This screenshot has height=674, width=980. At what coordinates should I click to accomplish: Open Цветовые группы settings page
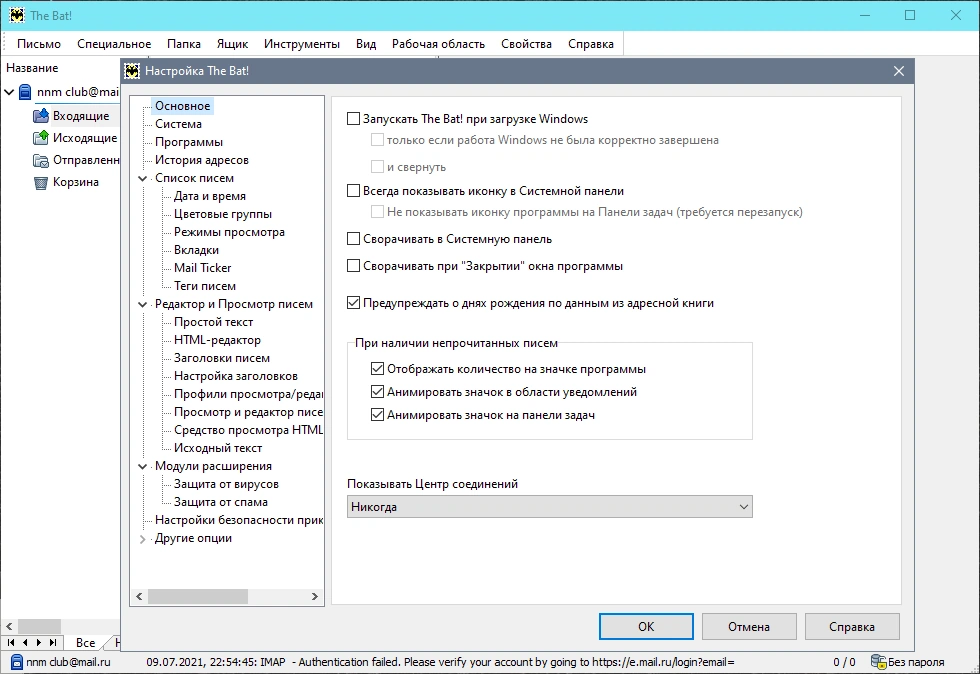[x=222, y=214]
